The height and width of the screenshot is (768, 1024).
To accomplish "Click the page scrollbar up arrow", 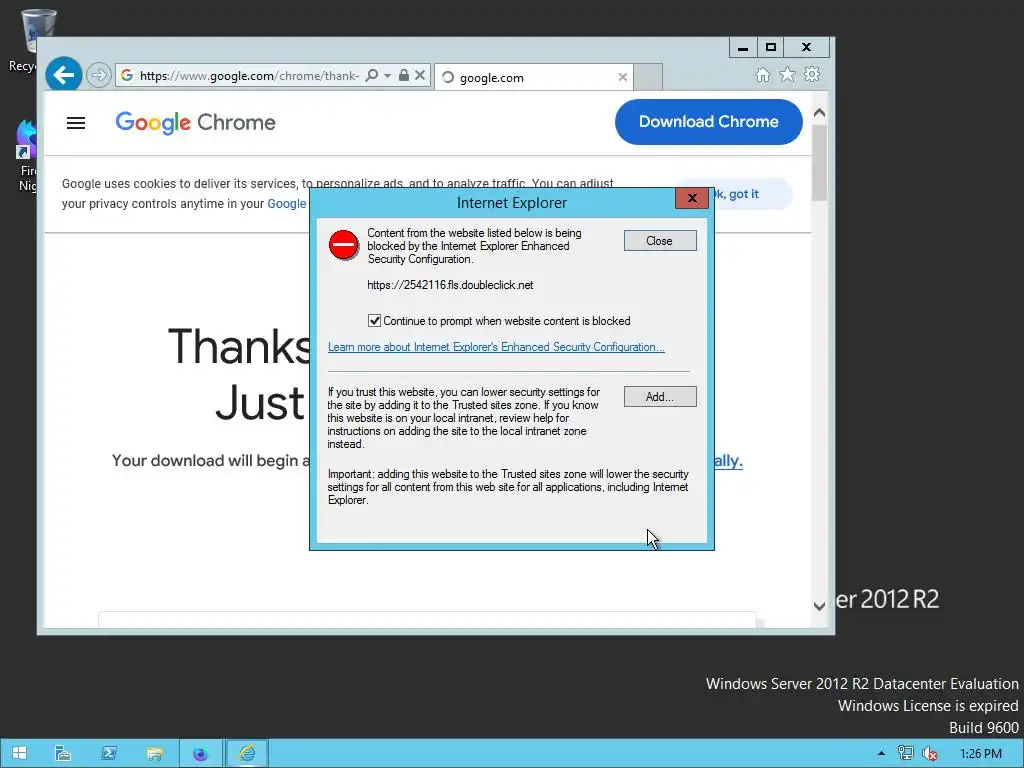I will pyautogui.click(x=820, y=112).
